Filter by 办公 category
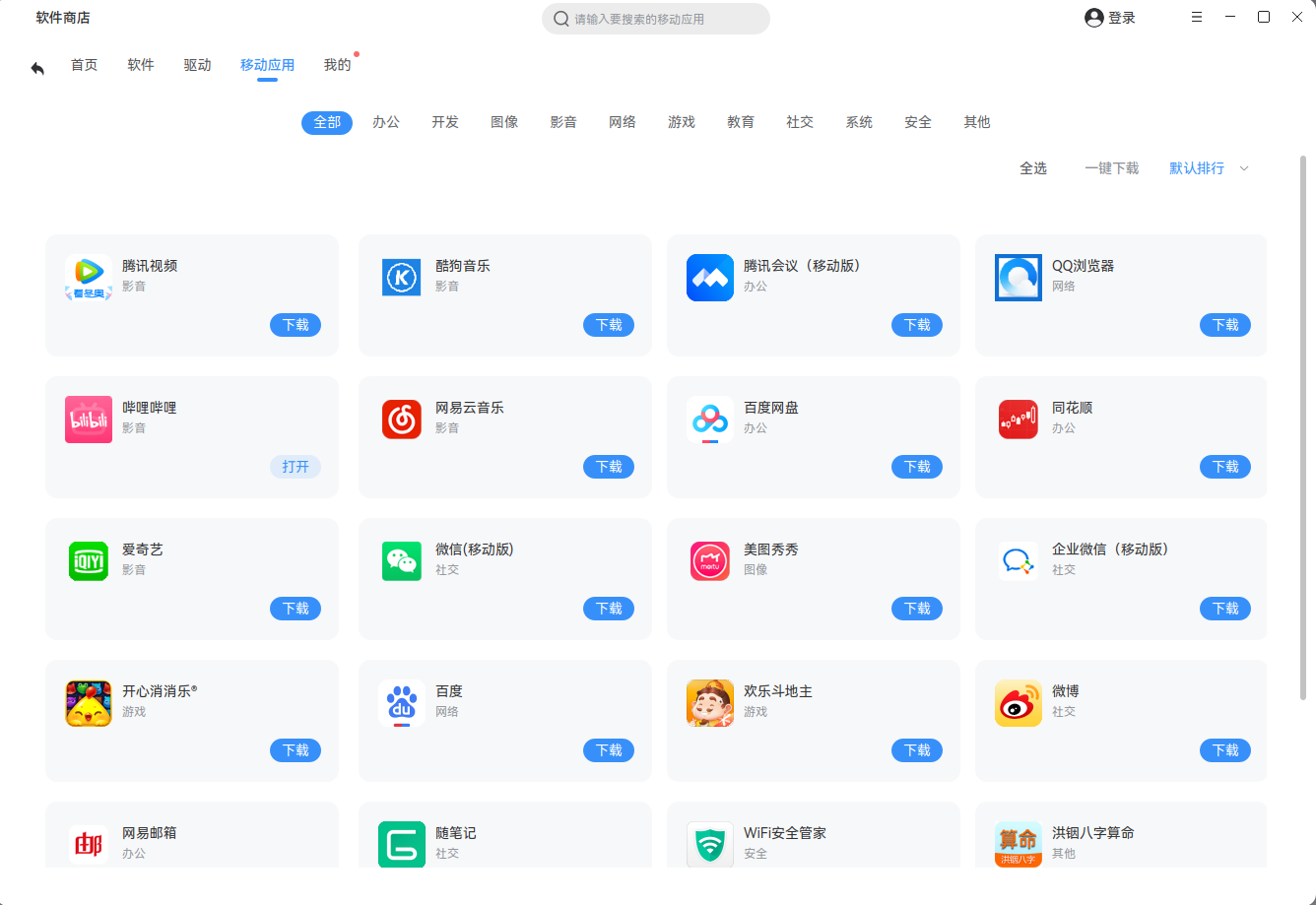This screenshot has width=1316, height=905. (x=386, y=122)
